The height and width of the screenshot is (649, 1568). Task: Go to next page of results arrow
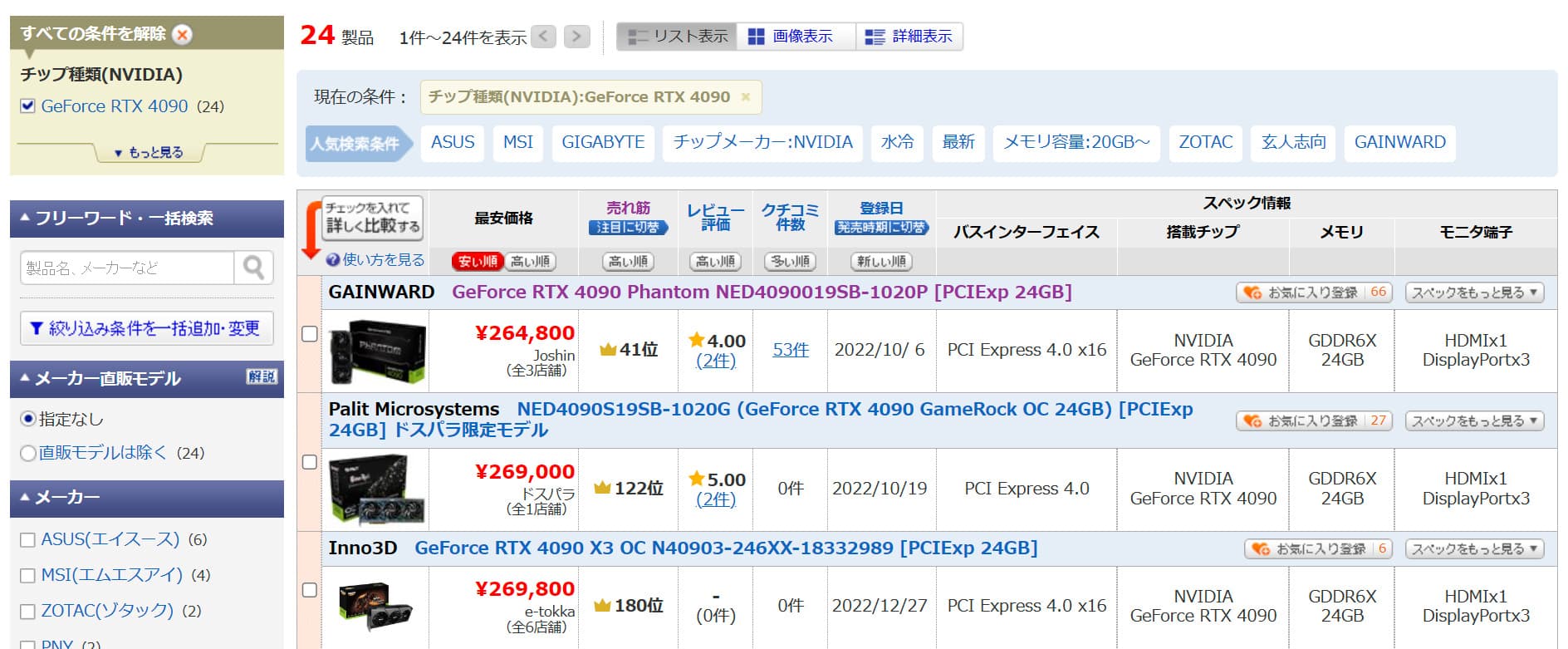[x=576, y=37]
